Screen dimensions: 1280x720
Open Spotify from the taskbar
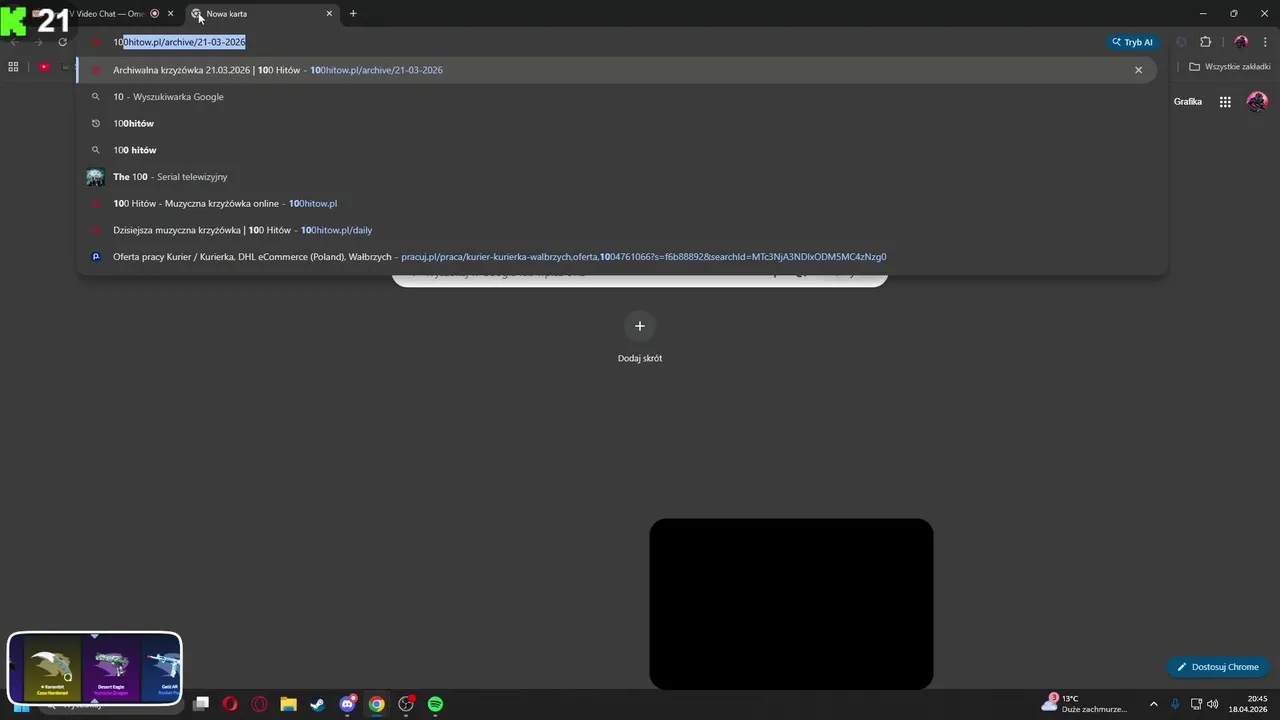coord(435,704)
